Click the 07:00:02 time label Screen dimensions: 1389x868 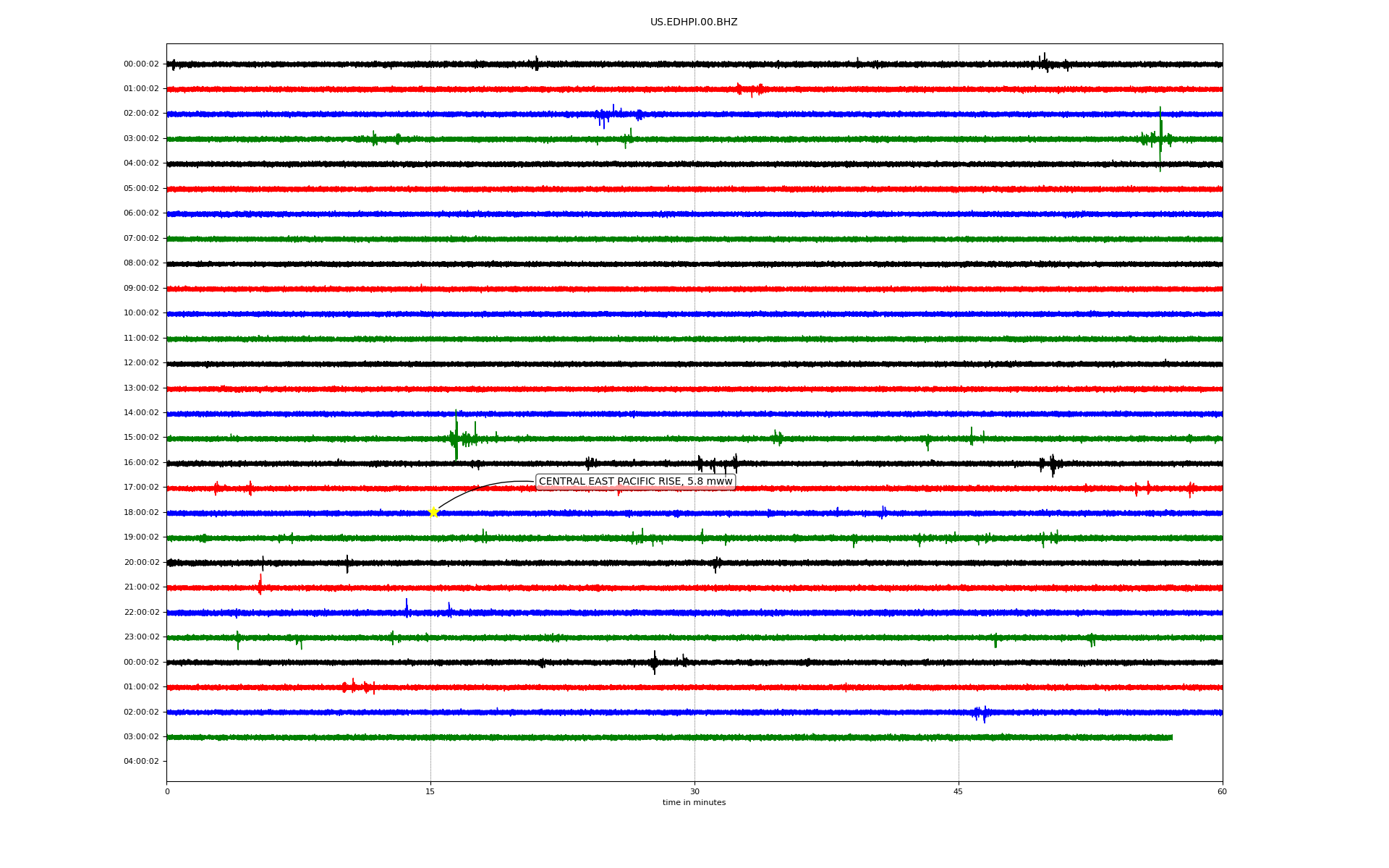141,239
